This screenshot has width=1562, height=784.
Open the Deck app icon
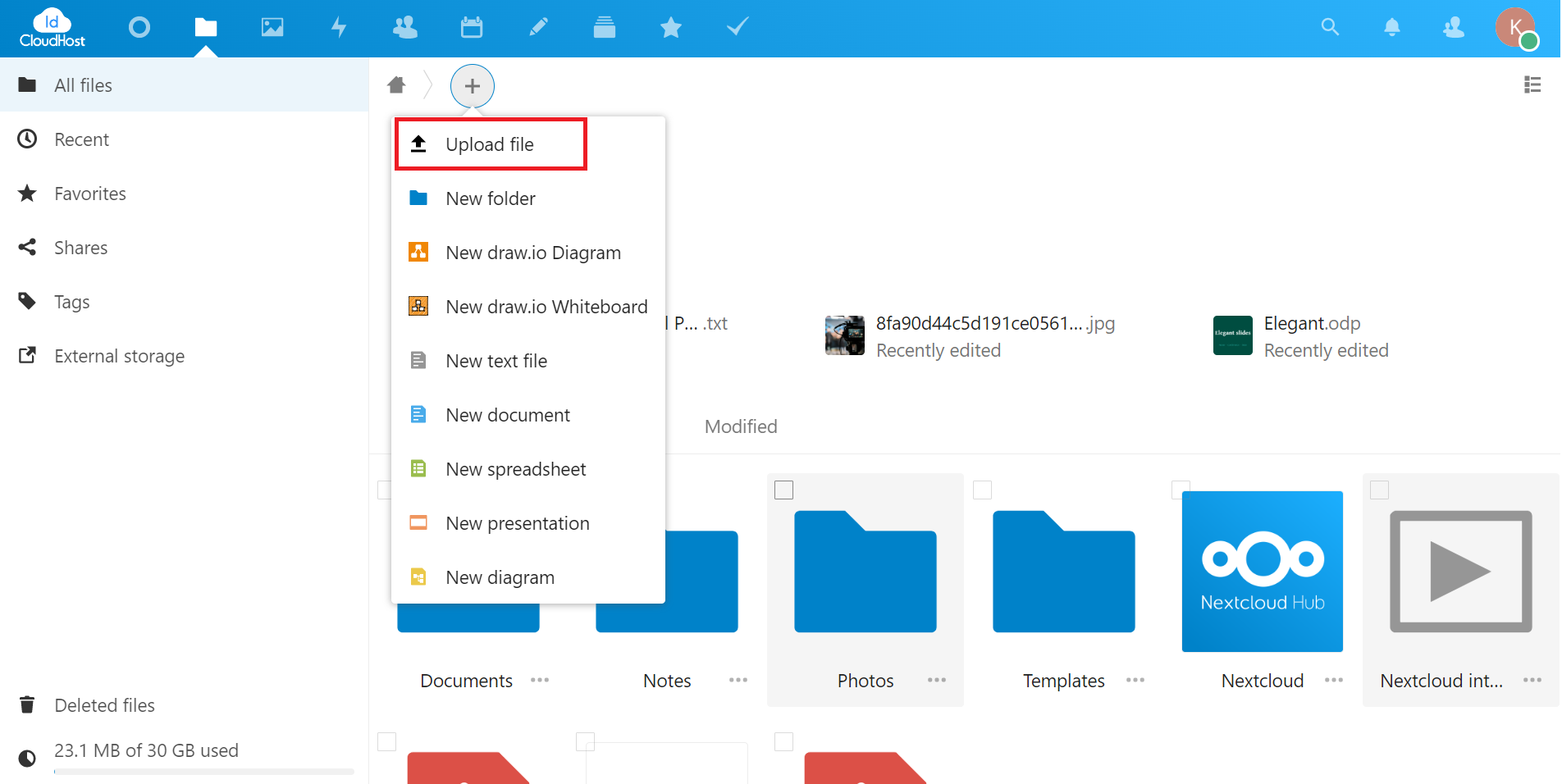[604, 27]
